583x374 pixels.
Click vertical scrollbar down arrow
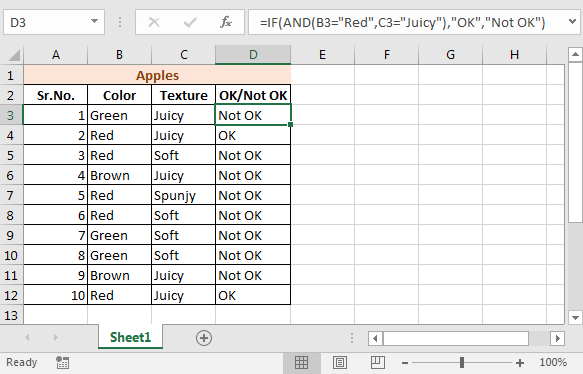click(x=575, y=318)
